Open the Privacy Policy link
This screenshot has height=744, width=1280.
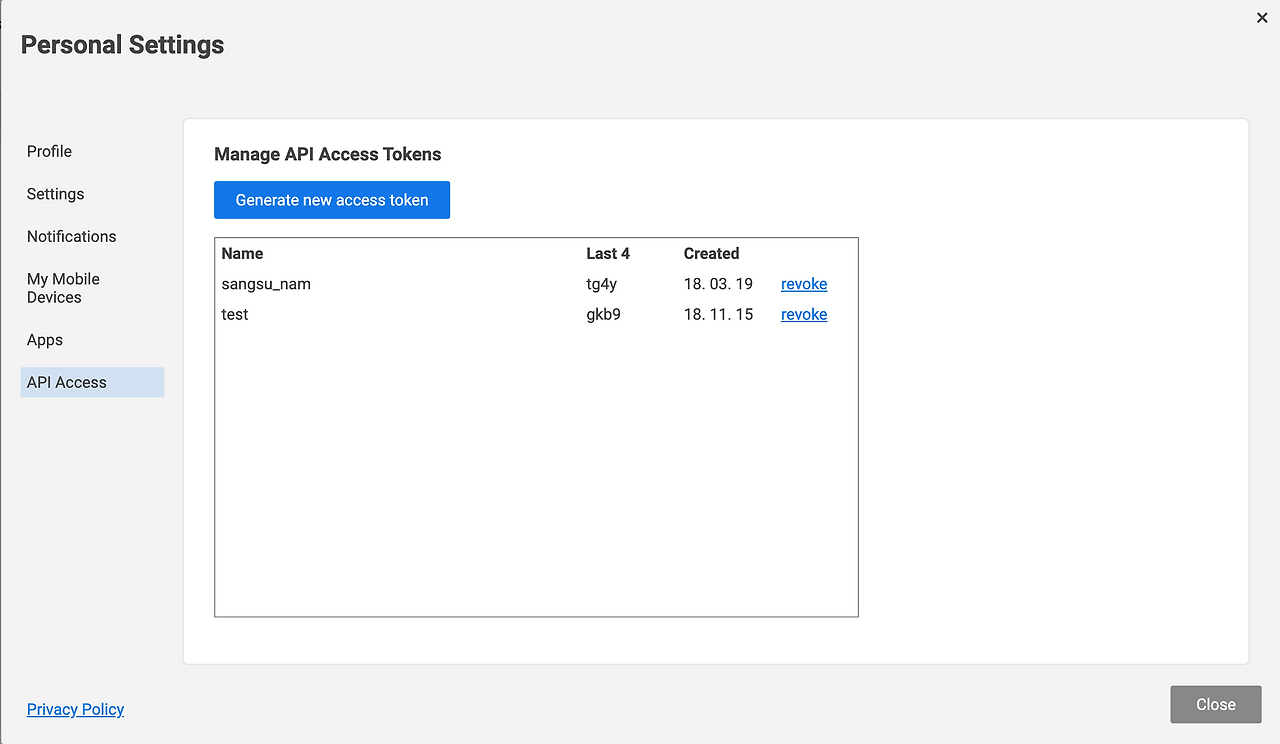coord(76,709)
